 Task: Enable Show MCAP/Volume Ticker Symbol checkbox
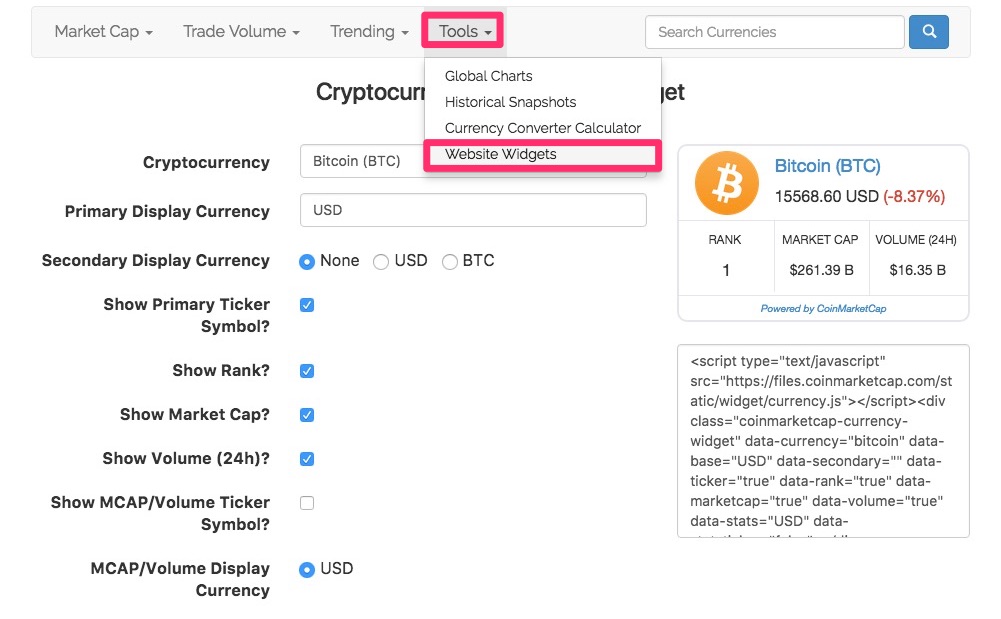pos(307,503)
